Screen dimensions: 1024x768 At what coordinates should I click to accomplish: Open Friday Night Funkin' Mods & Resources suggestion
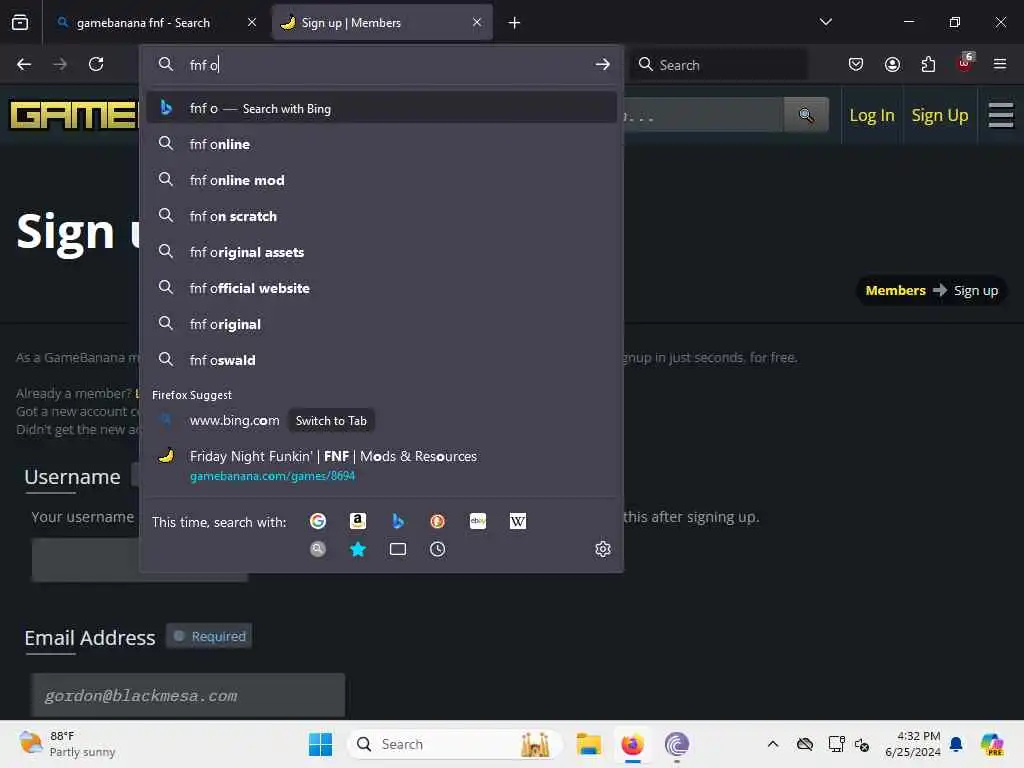[382, 465]
